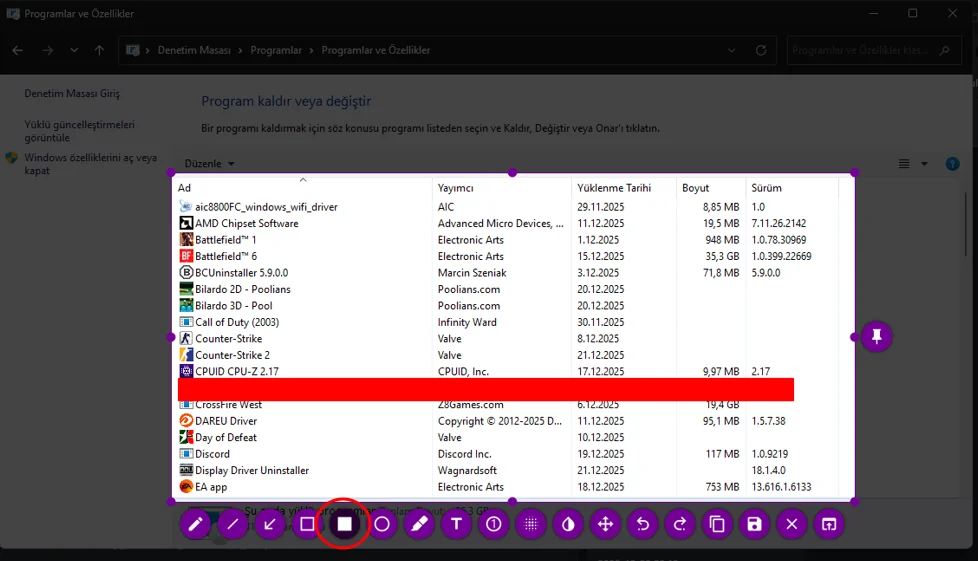Cancel the capture with X button
This screenshot has height=561, width=978.
coord(792,524)
